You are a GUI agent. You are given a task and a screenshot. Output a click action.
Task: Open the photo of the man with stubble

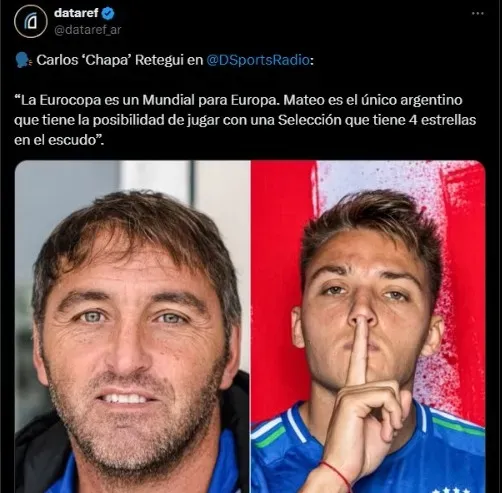[132, 327]
